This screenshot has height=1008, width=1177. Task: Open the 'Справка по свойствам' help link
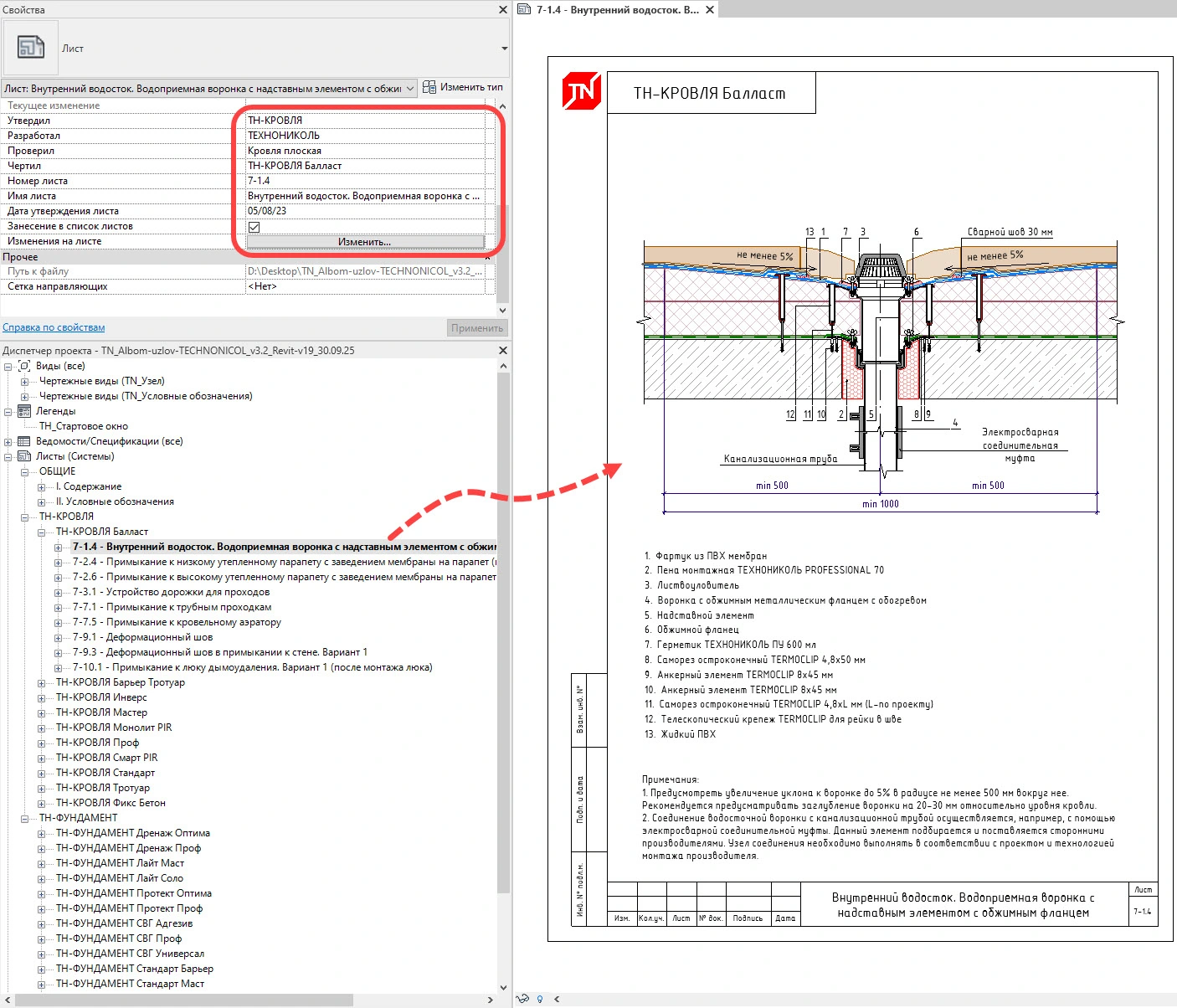(54, 327)
